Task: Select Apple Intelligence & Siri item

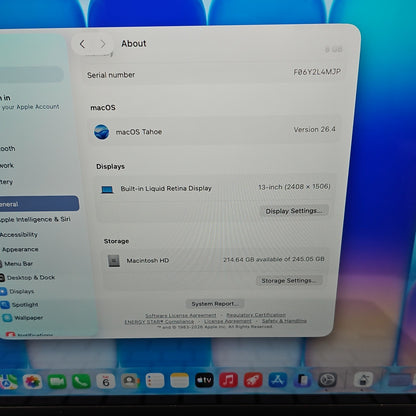Action: [35, 219]
